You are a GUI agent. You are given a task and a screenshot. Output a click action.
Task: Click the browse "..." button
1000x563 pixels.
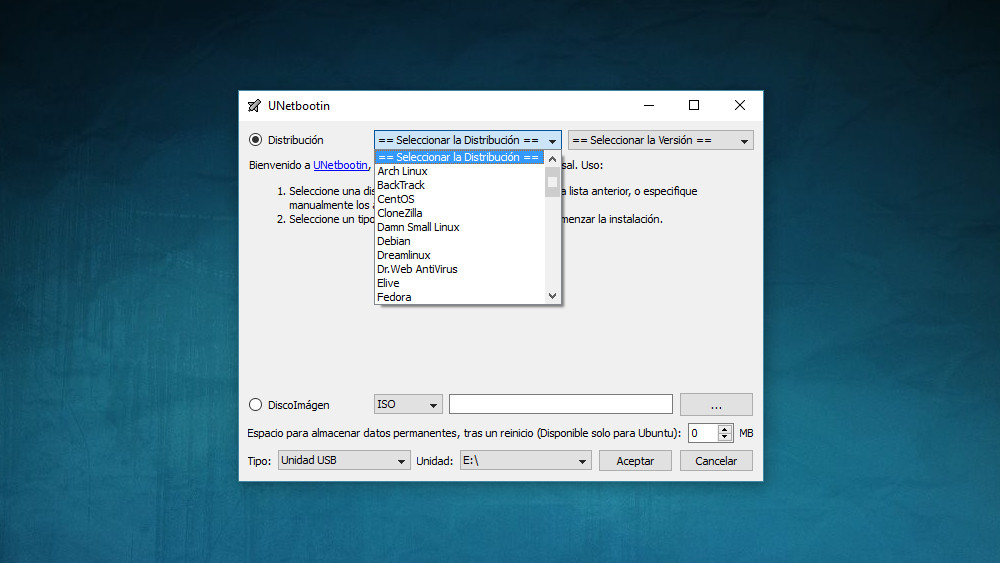tap(716, 404)
